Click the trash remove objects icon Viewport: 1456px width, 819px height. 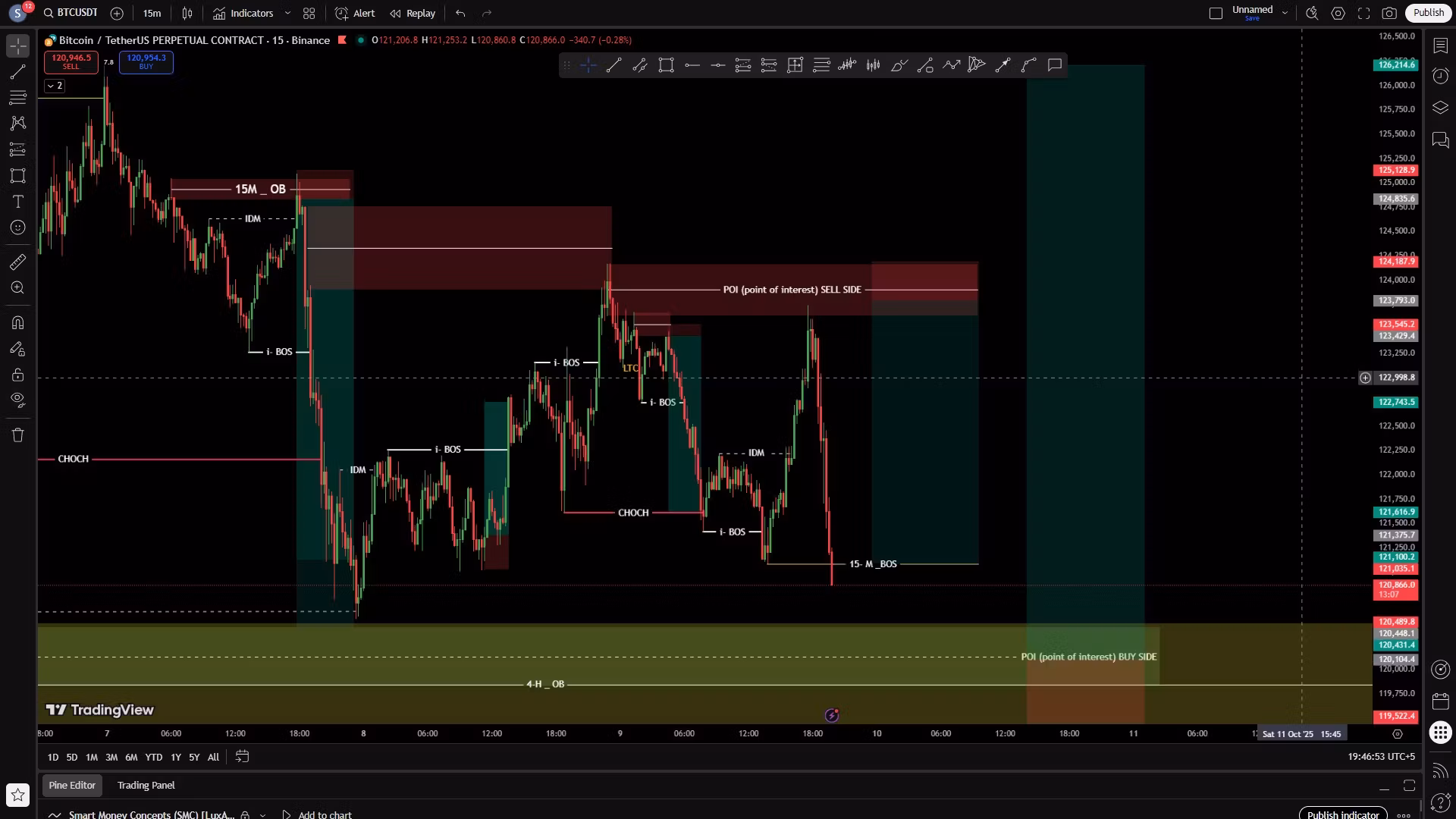point(17,435)
